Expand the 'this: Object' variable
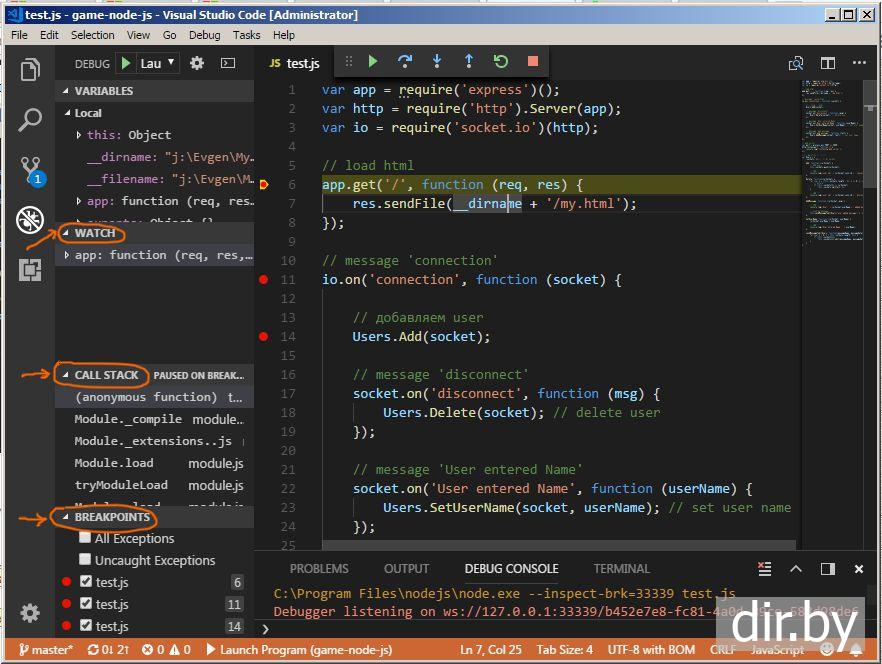 (80, 135)
